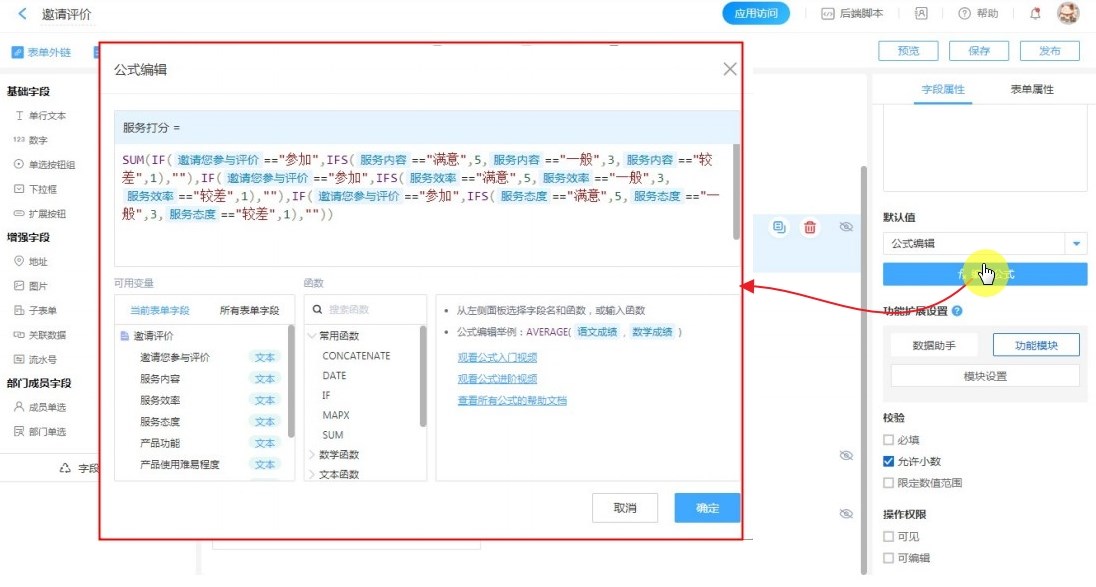Open the 后端脚本 code icon
This screenshot has height=587, width=1096.
(827, 14)
